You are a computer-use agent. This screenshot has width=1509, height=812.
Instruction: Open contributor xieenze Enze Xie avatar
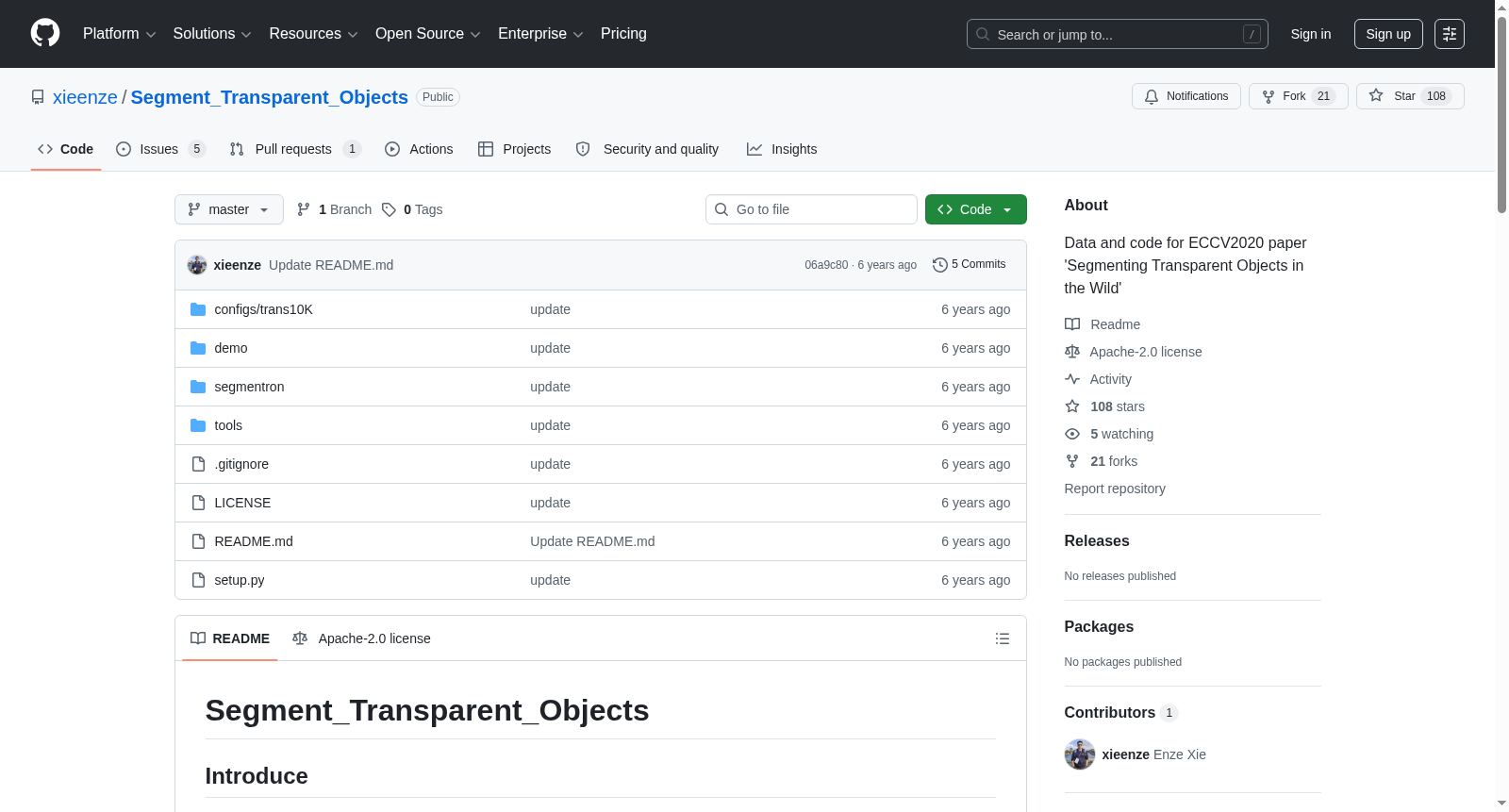click(1080, 754)
